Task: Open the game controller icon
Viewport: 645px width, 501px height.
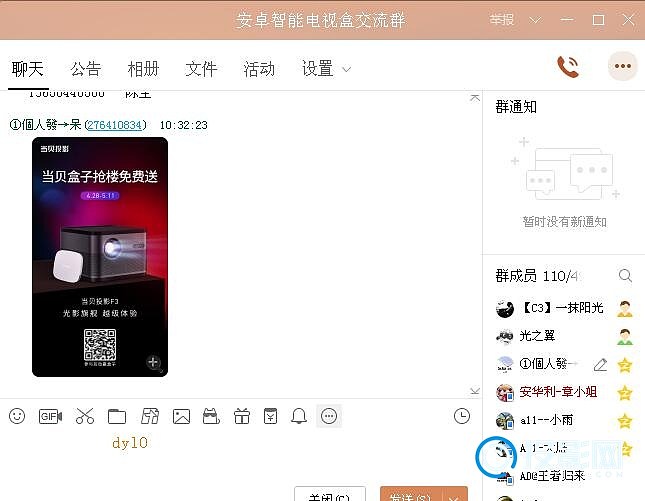Action: pyautogui.click(x=211, y=416)
